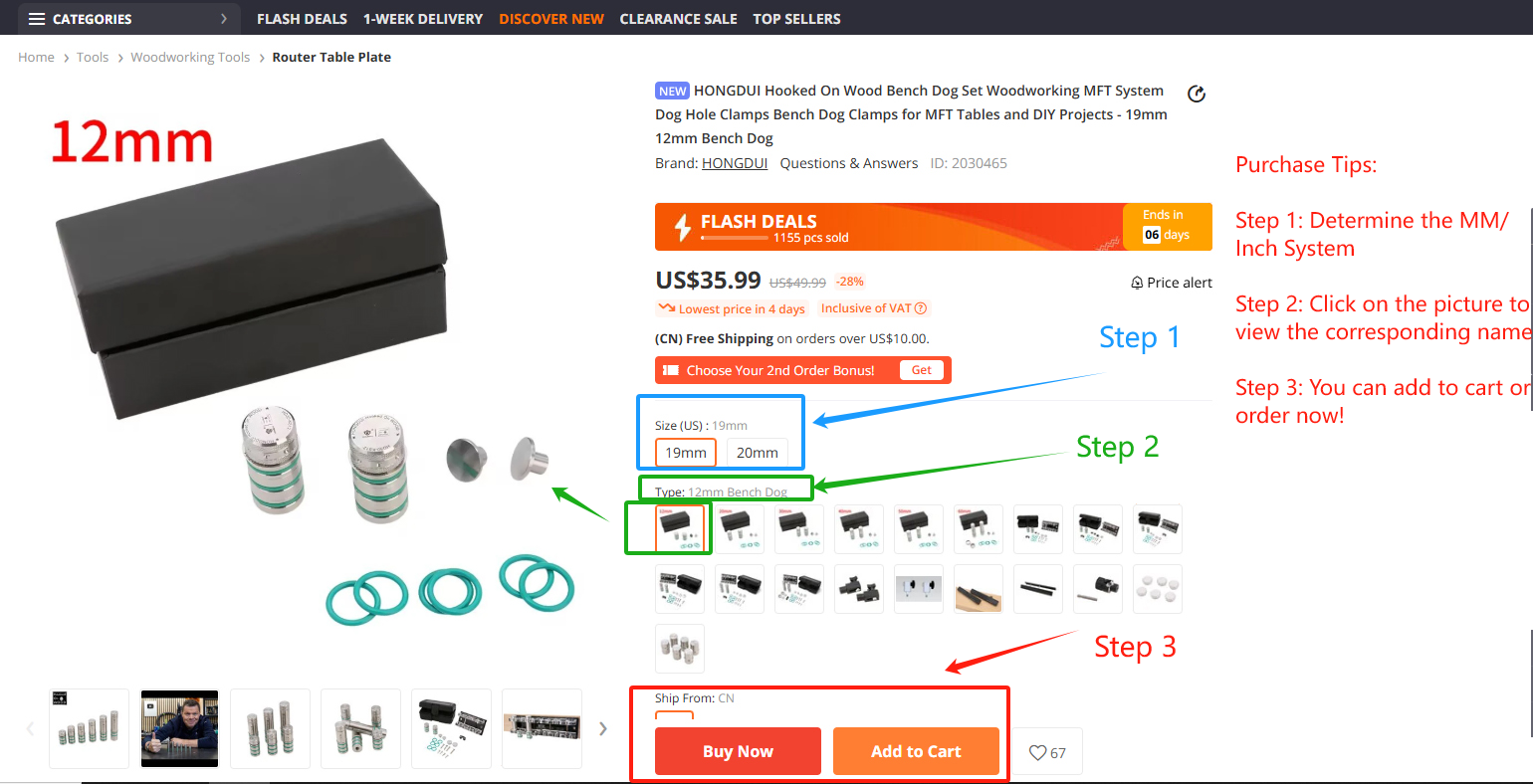The image size is (1533, 784).
Task: Expand the Categories chevron arrow
Action: [x=224, y=19]
